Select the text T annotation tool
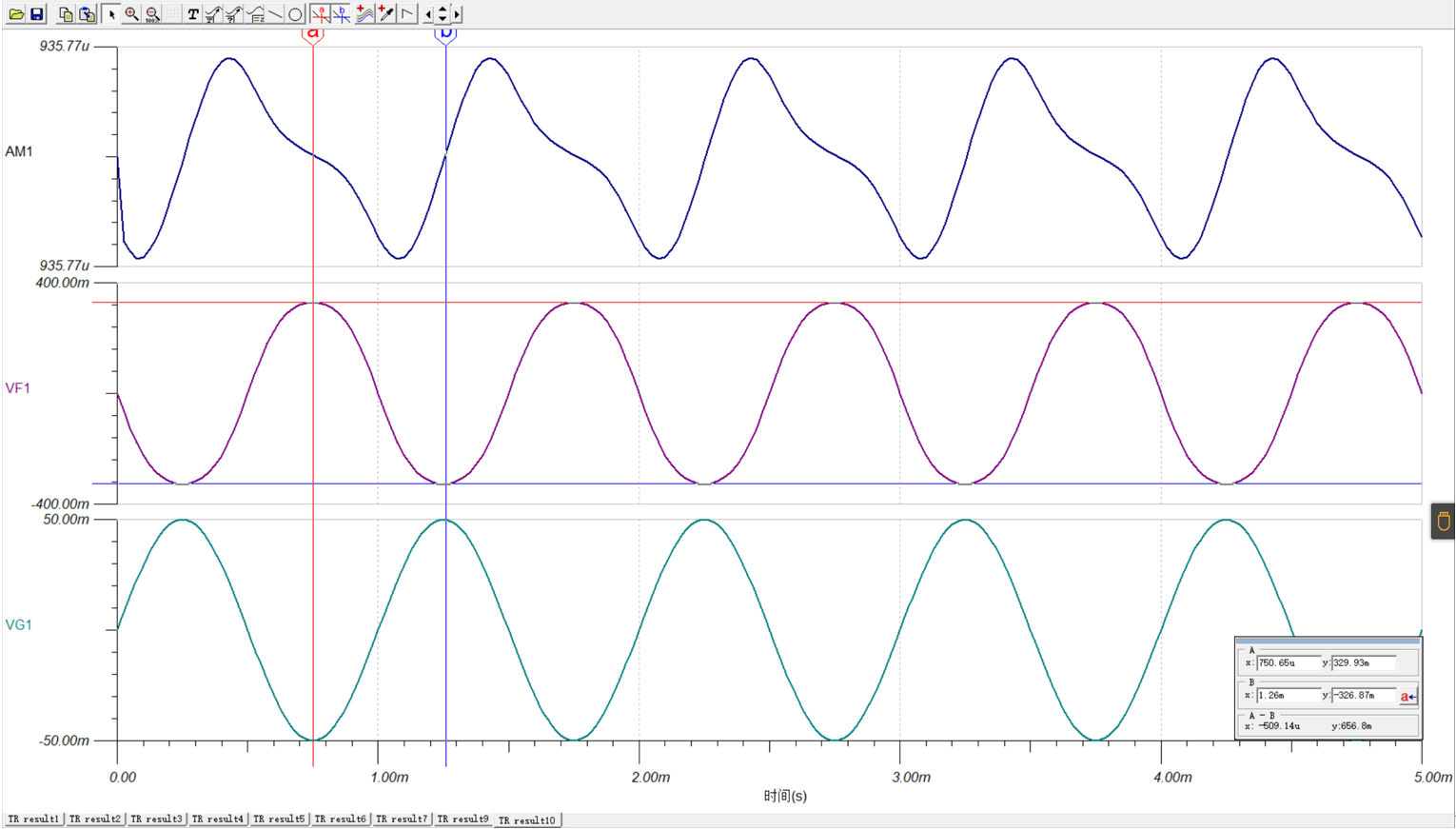Image resolution: width=1456 pixels, height=829 pixels. [193, 13]
